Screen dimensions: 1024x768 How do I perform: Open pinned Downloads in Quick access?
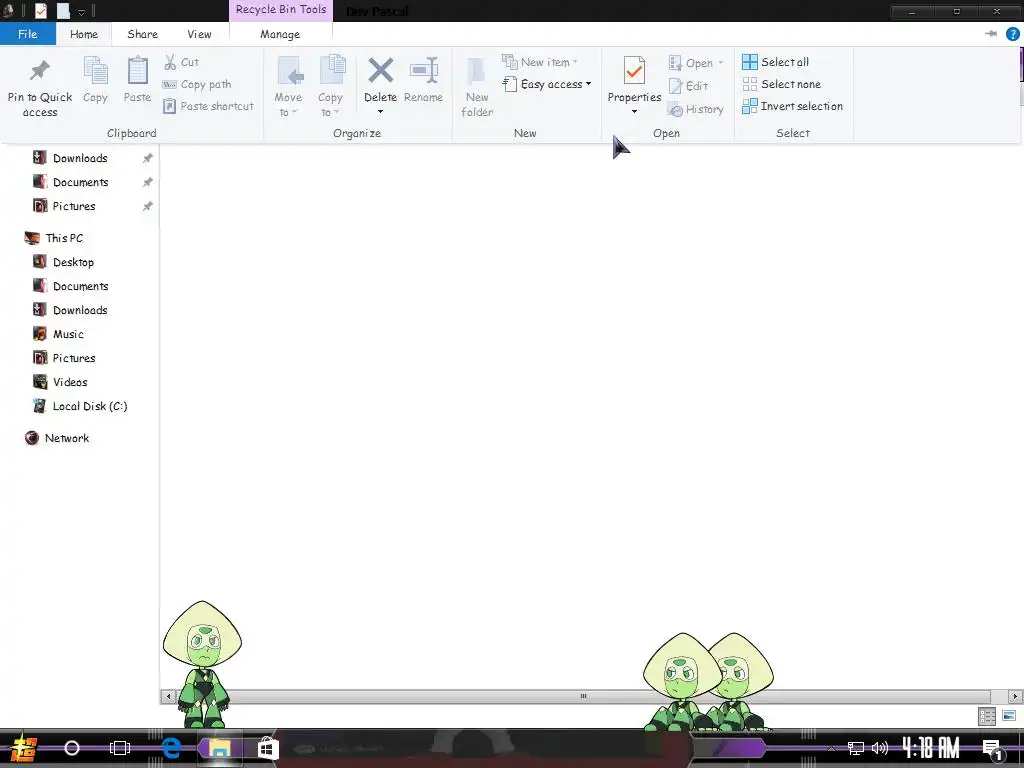click(x=80, y=158)
